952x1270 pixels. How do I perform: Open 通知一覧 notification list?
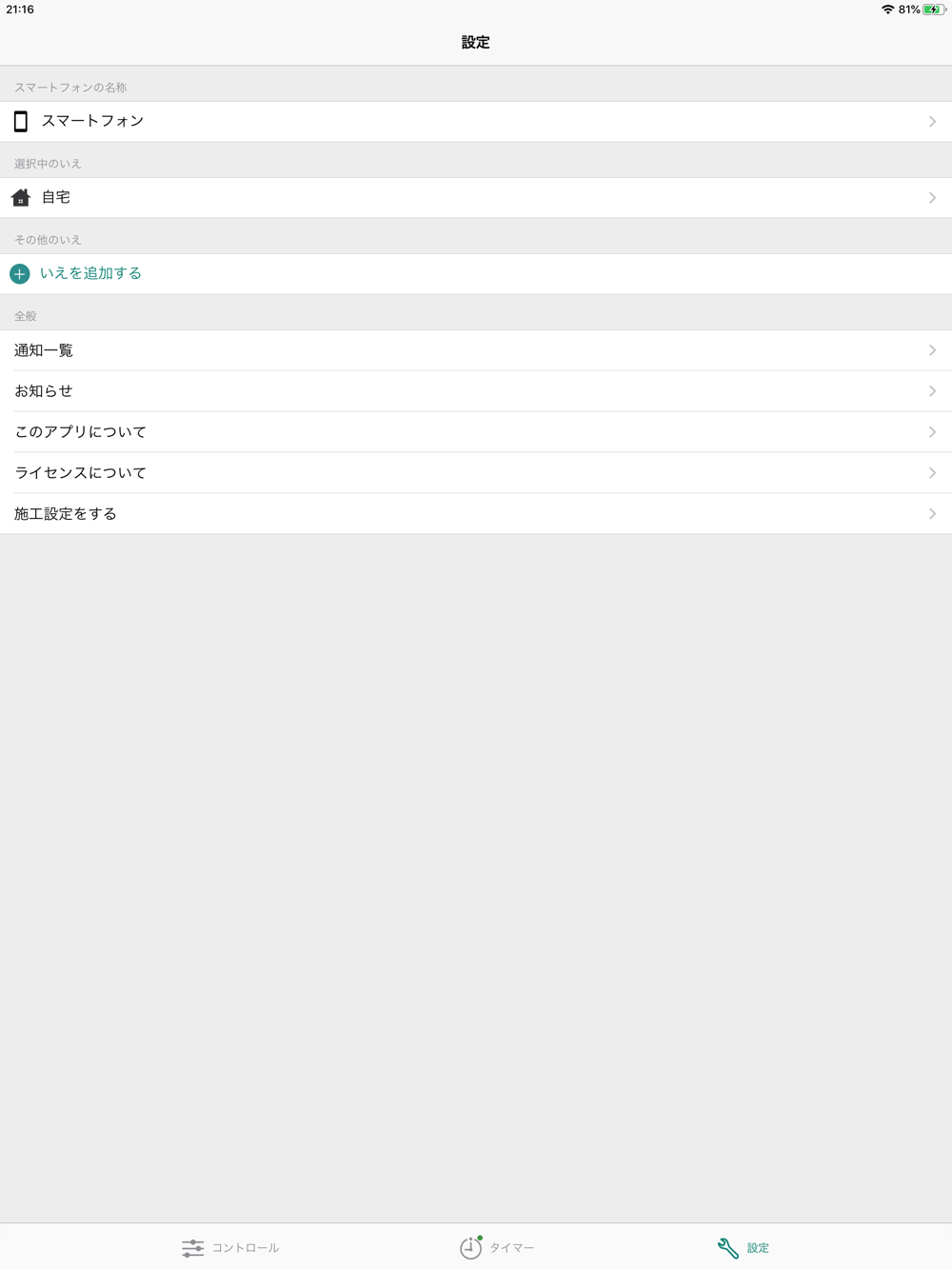coord(476,350)
